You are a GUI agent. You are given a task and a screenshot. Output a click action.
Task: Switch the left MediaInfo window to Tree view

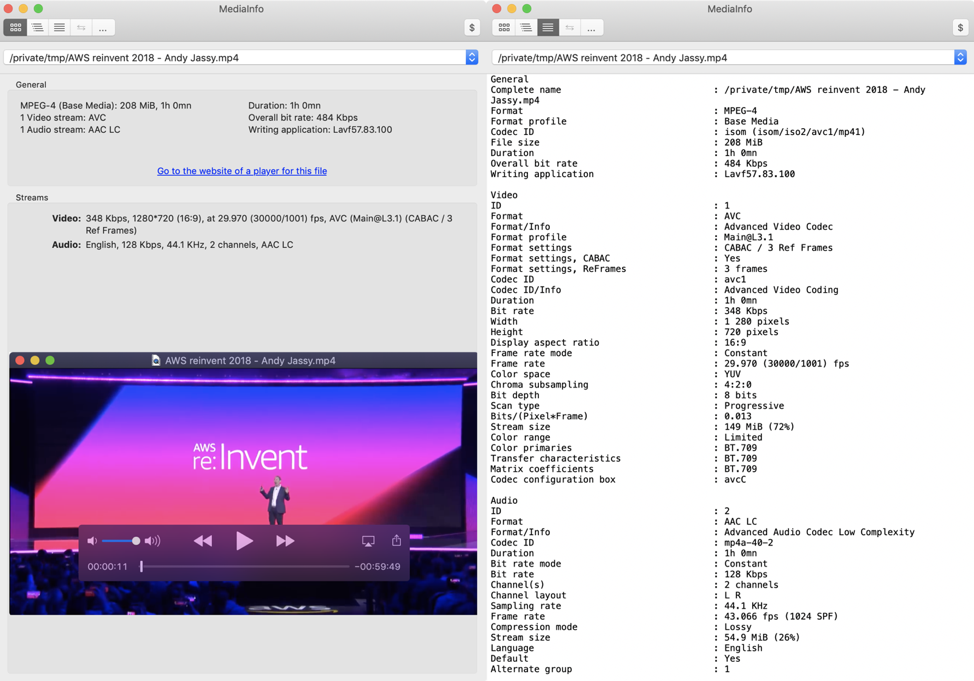click(x=37, y=27)
